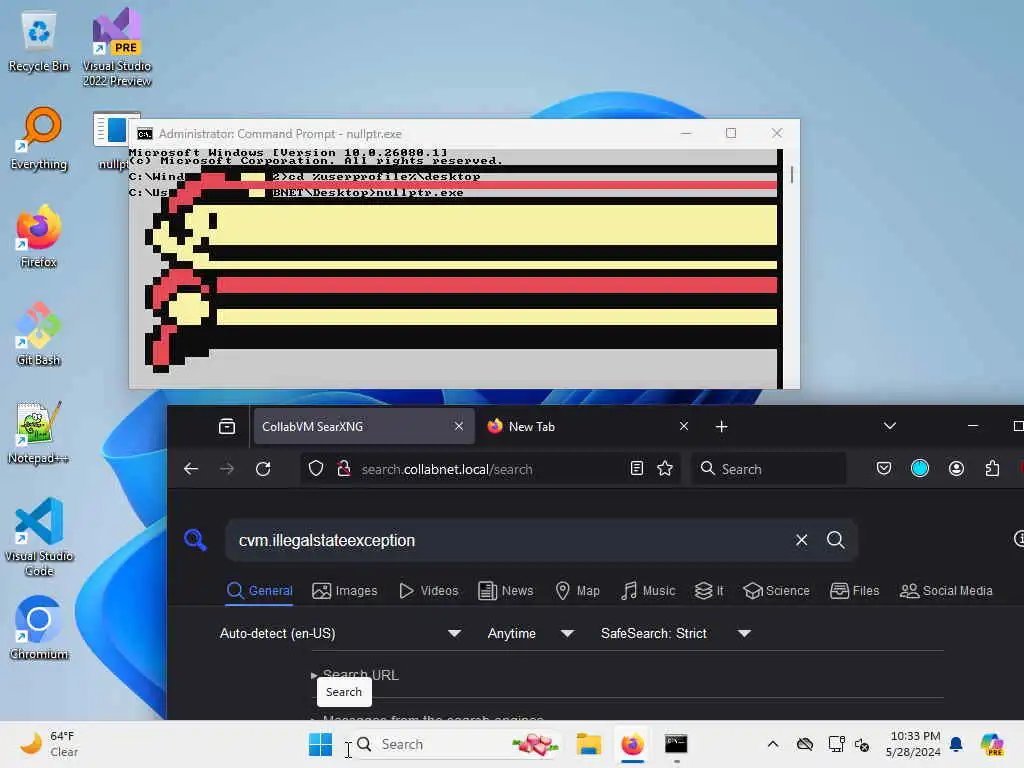1024x768 pixels.
Task: Open Save to Pocket icon
Action: 884,468
